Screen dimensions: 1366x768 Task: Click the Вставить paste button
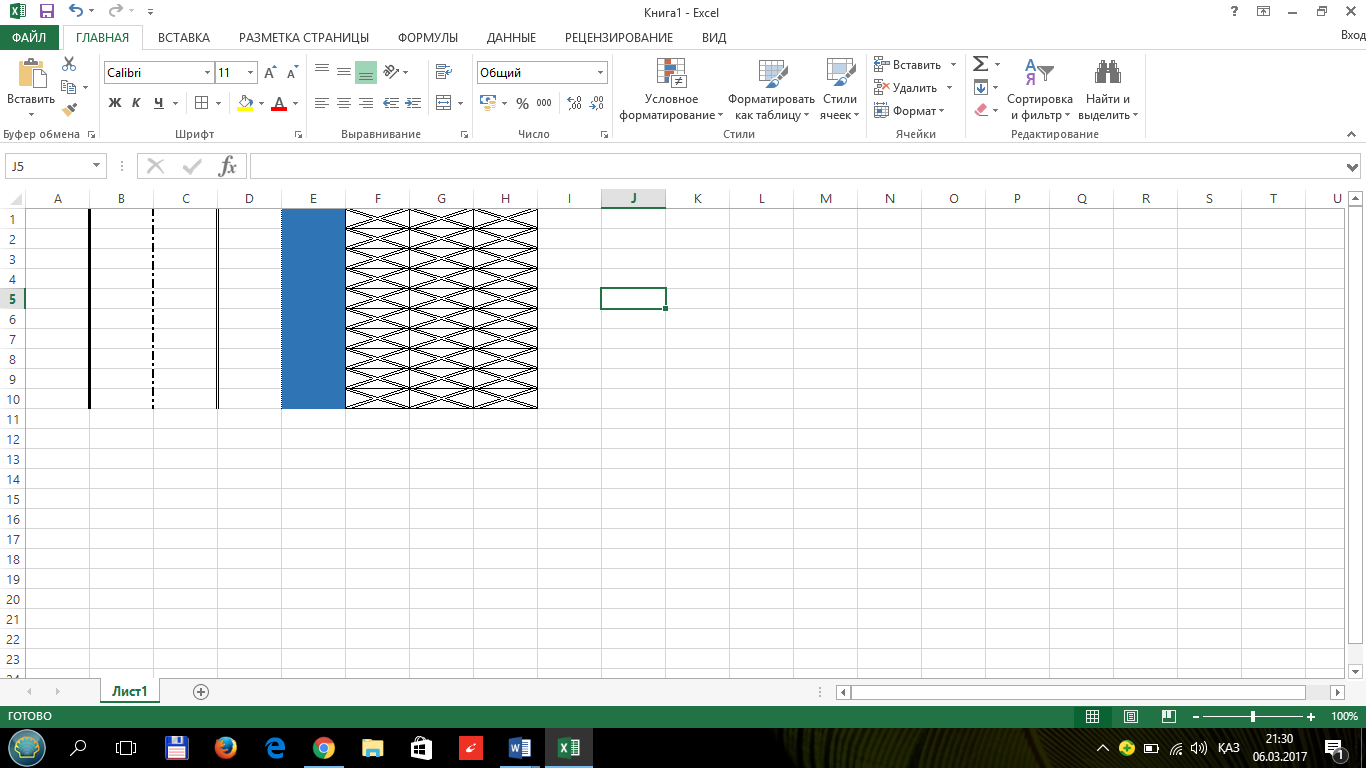[x=31, y=87]
